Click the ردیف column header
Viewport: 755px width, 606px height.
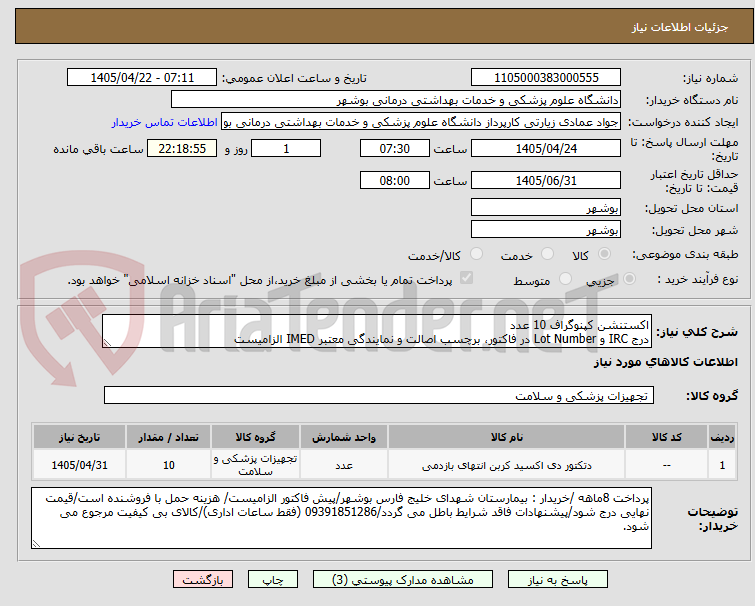(722, 437)
